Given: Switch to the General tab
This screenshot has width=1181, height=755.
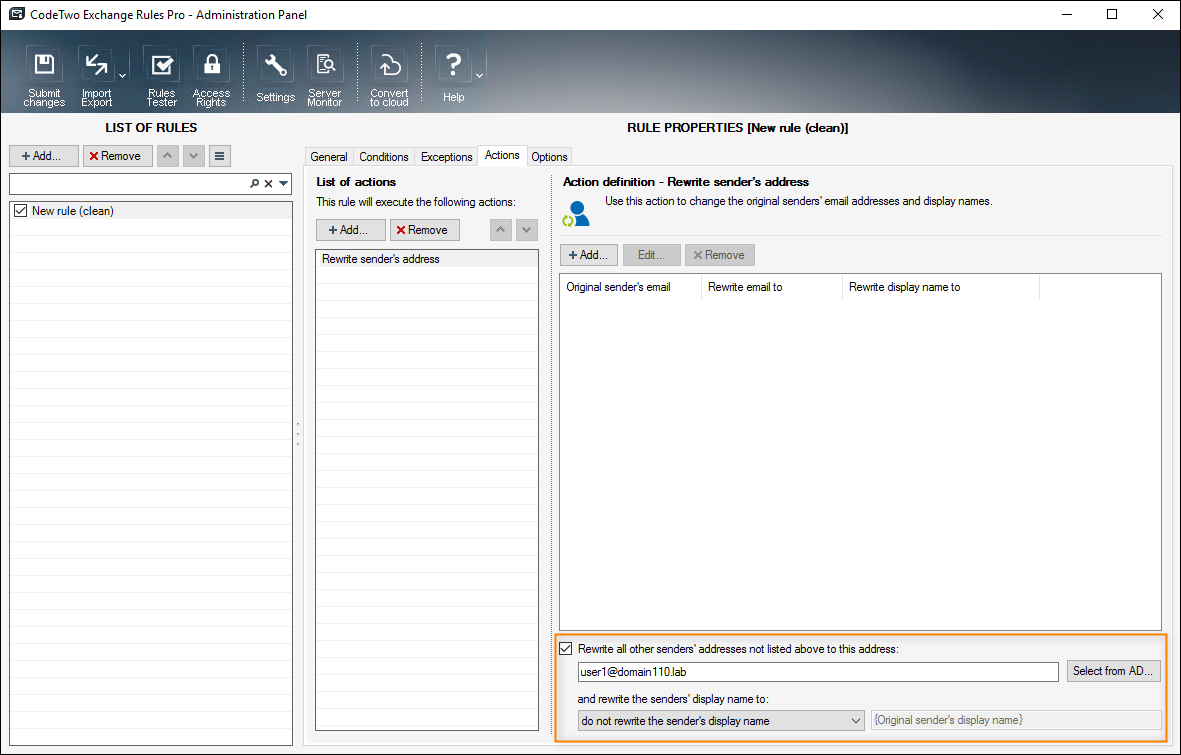Looking at the screenshot, I should point(329,157).
